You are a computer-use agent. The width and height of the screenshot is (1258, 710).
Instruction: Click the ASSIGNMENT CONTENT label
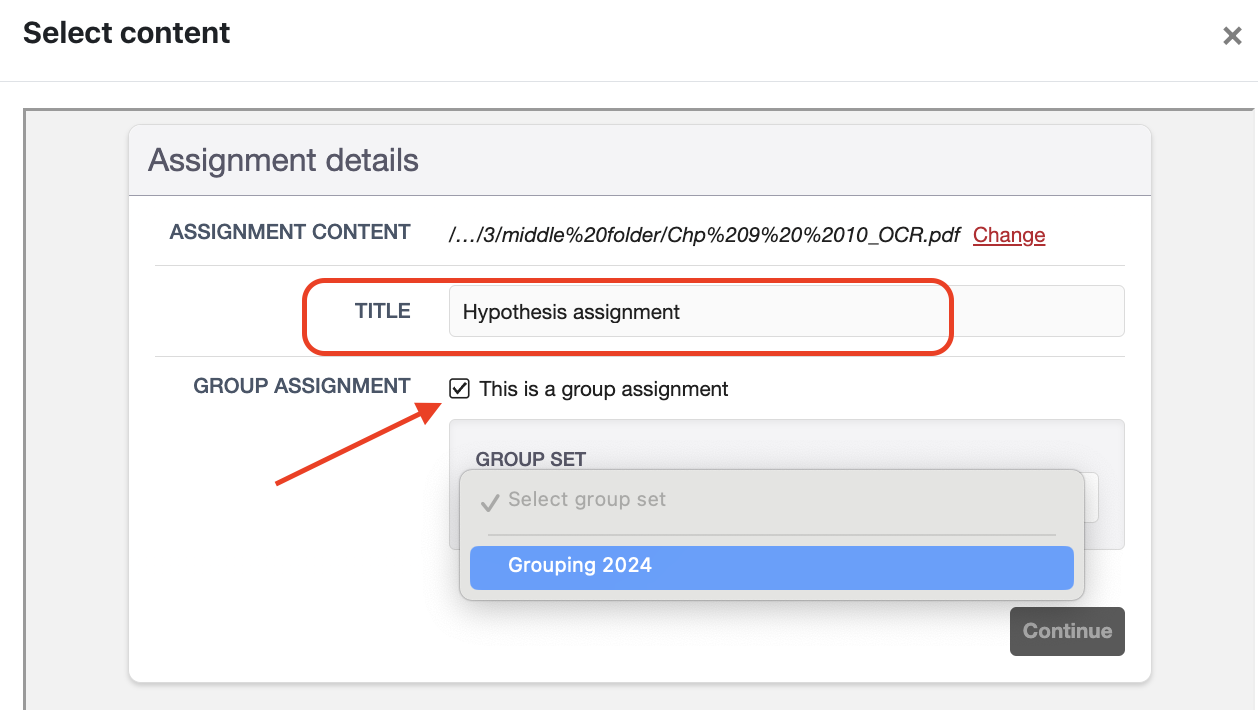tap(290, 232)
